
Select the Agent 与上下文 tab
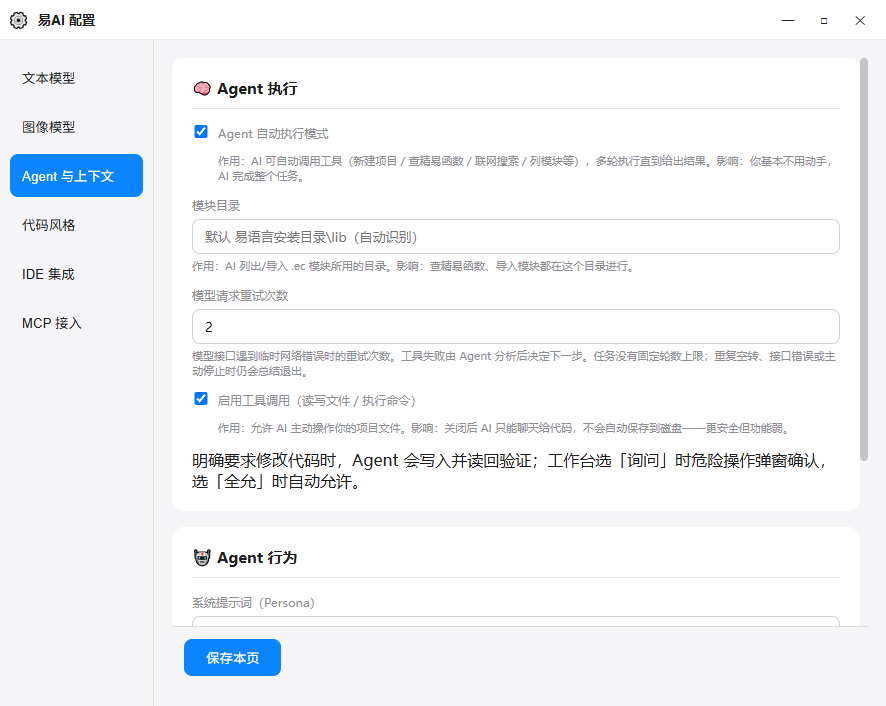pos(76,176)
